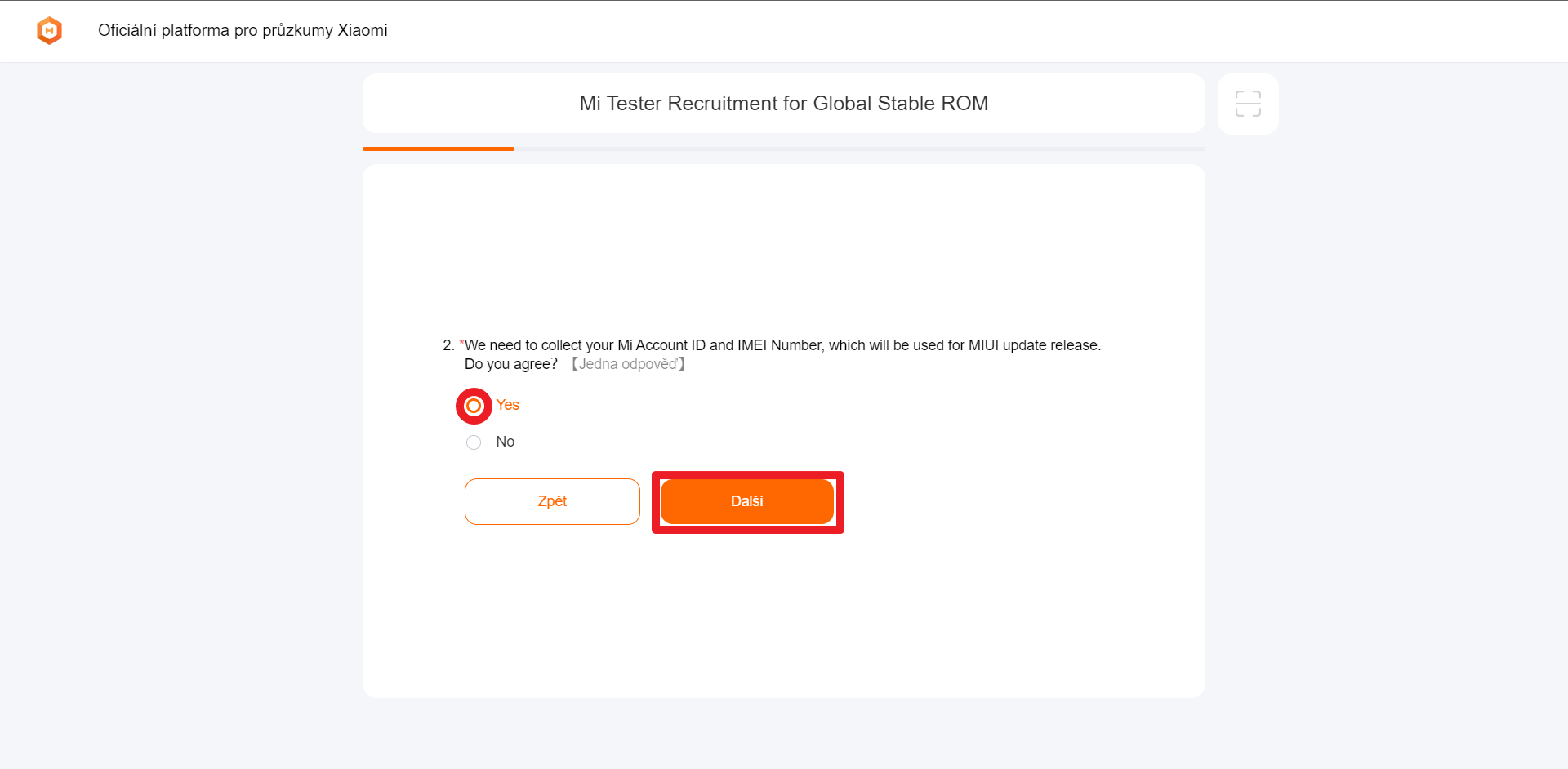Select the No radio button
The width and height of the screenshot is (1568, 769).
474,442
